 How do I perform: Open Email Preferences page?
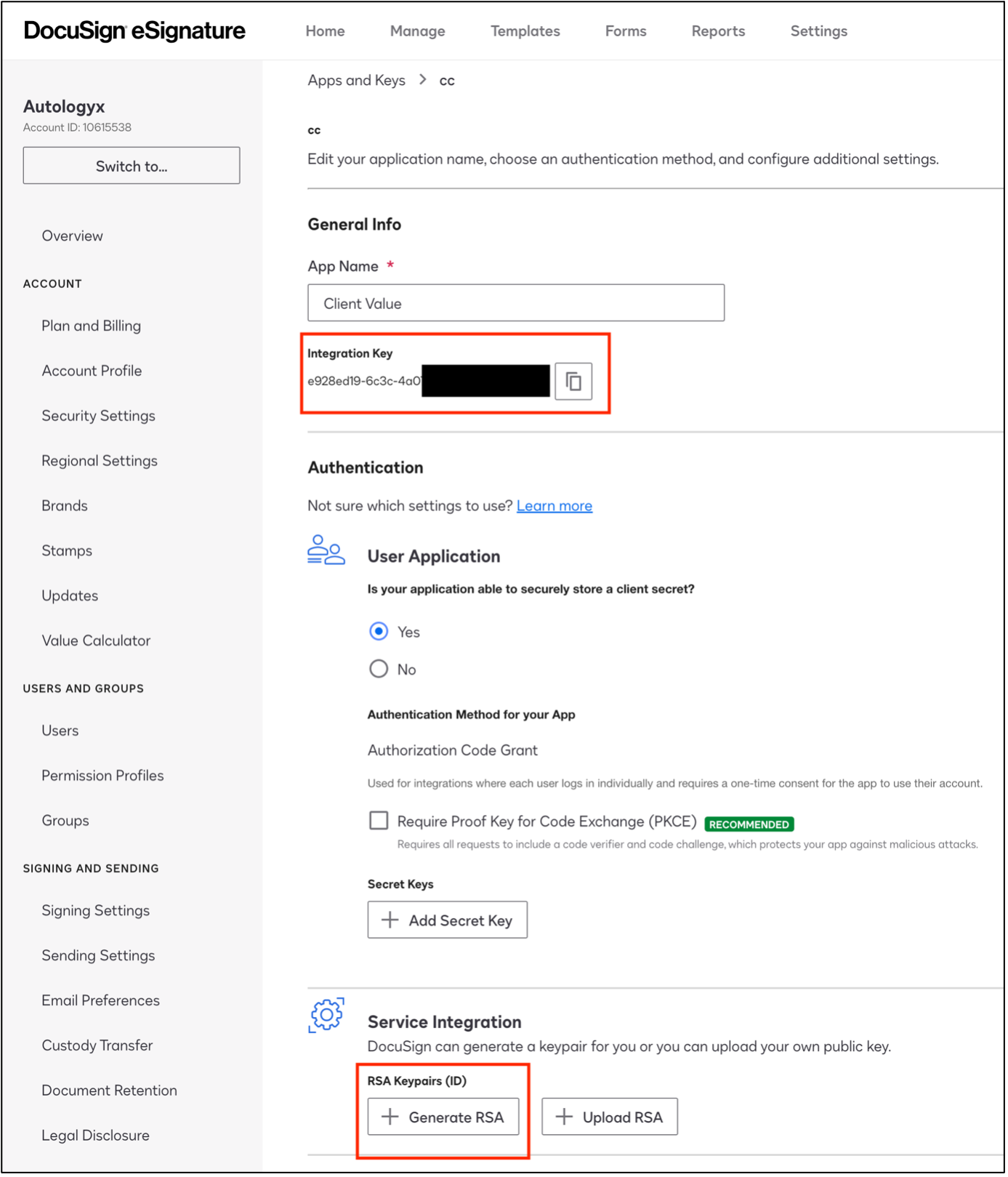pos(101,1003)
